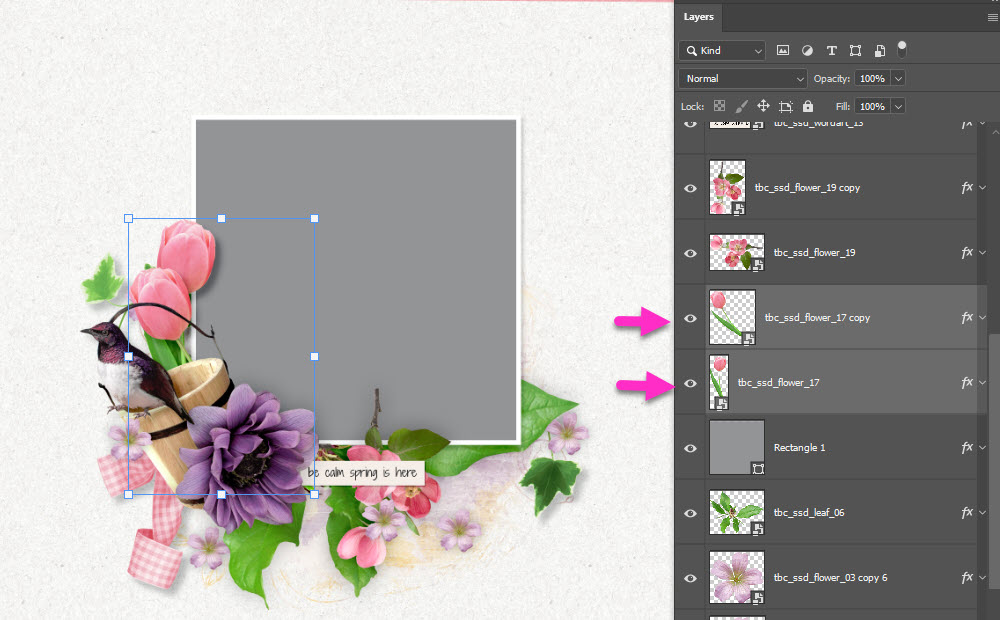Toggle visibility of tbc_ssd_flower_17 layer
This screenshot has width=1000, height=620.
pyautogui.click(x=690, y=383)
